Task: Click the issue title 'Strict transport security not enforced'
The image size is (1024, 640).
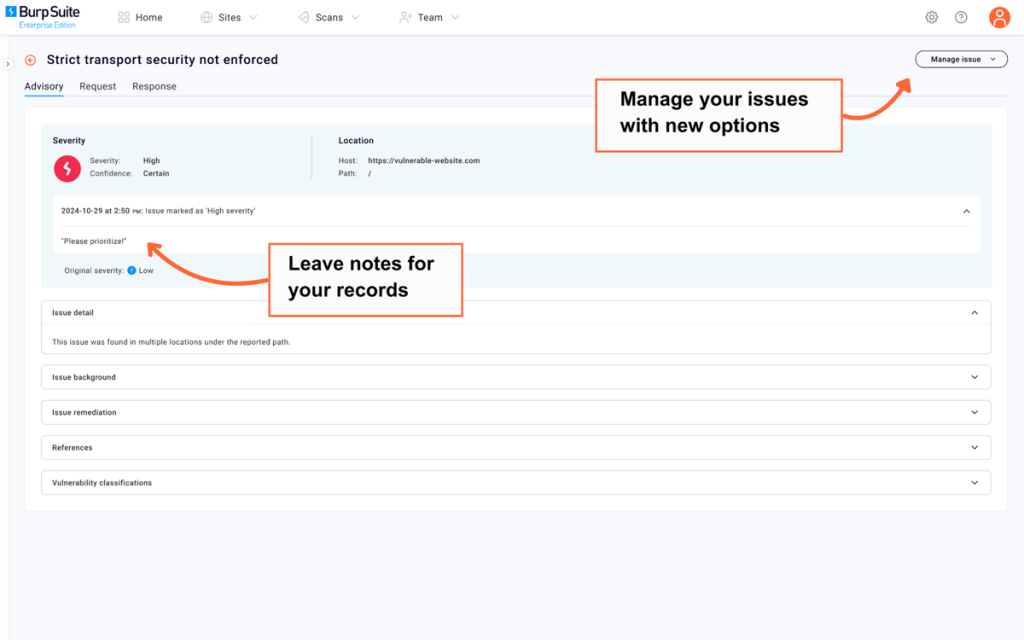Action: pyautogui.click(x=163, y=59)
